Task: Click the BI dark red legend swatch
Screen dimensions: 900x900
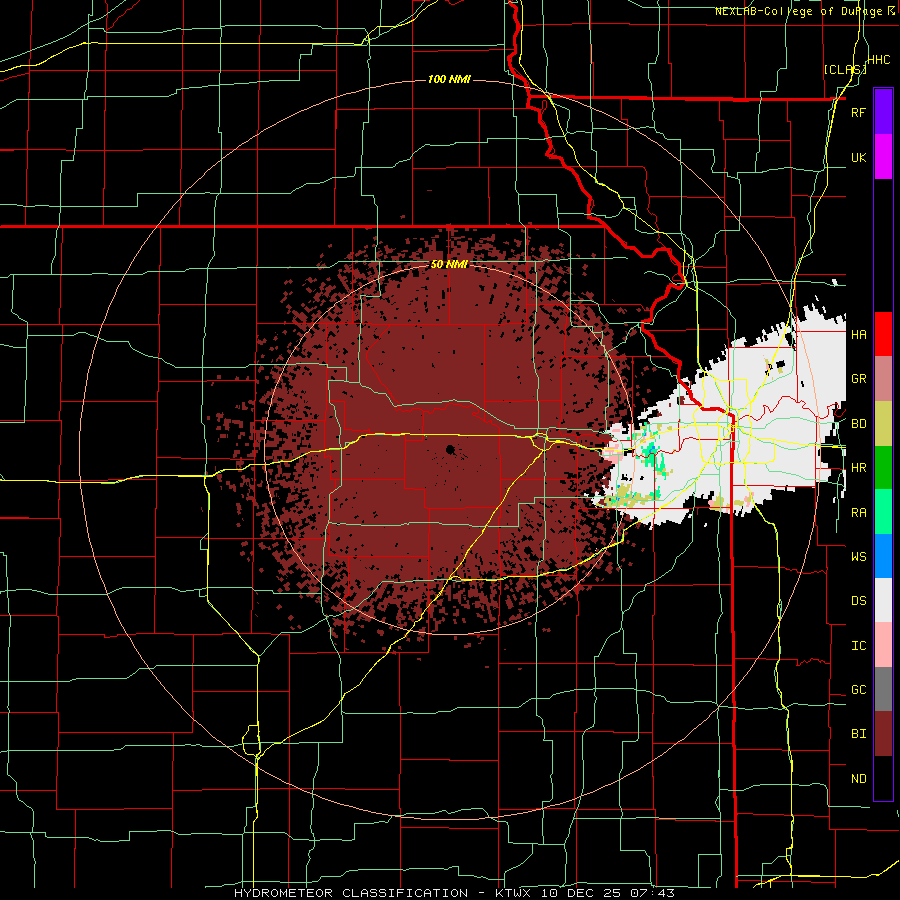Action: pos(883,734)
